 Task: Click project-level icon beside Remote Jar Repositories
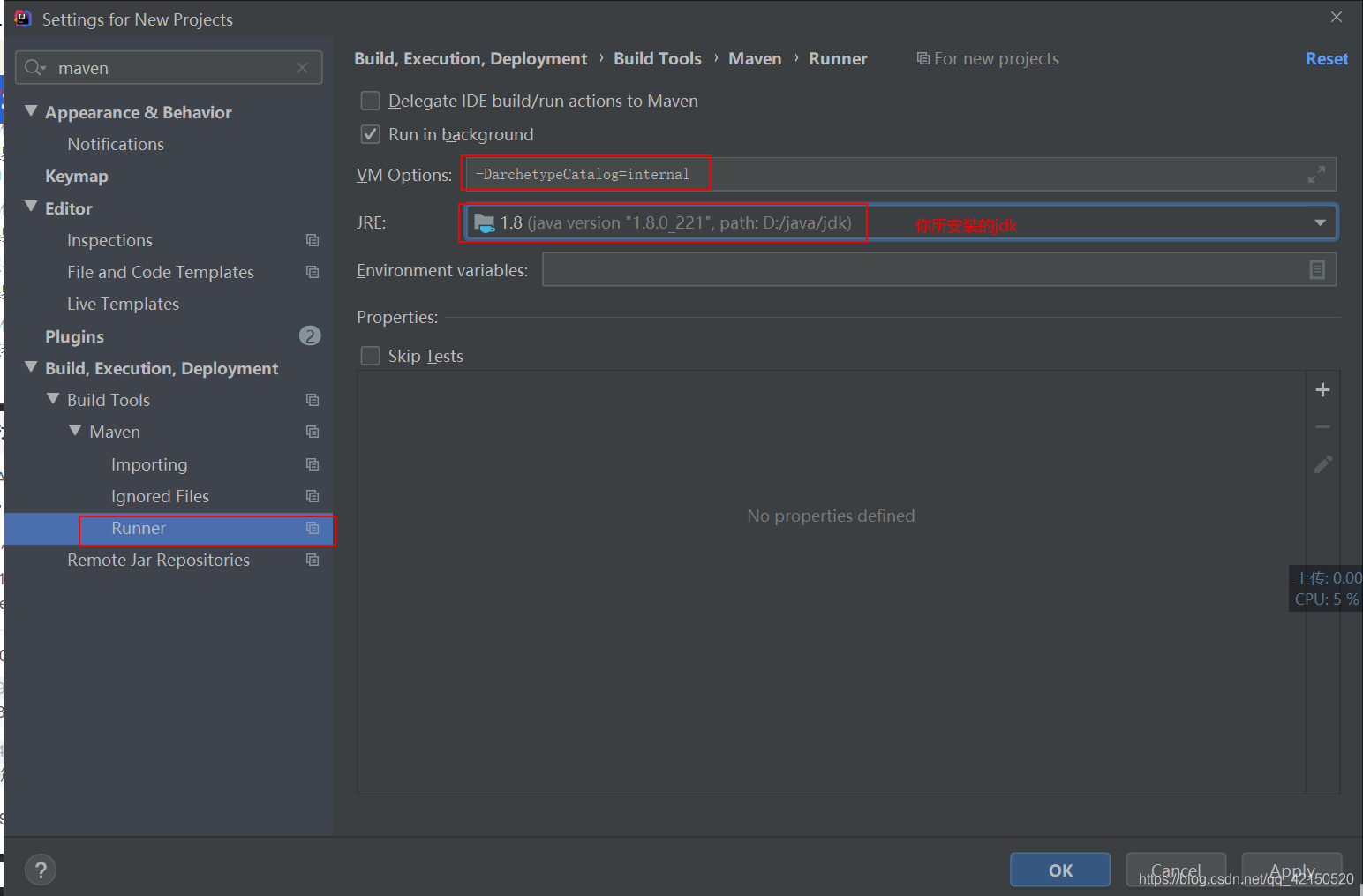(x=313, y=560)
